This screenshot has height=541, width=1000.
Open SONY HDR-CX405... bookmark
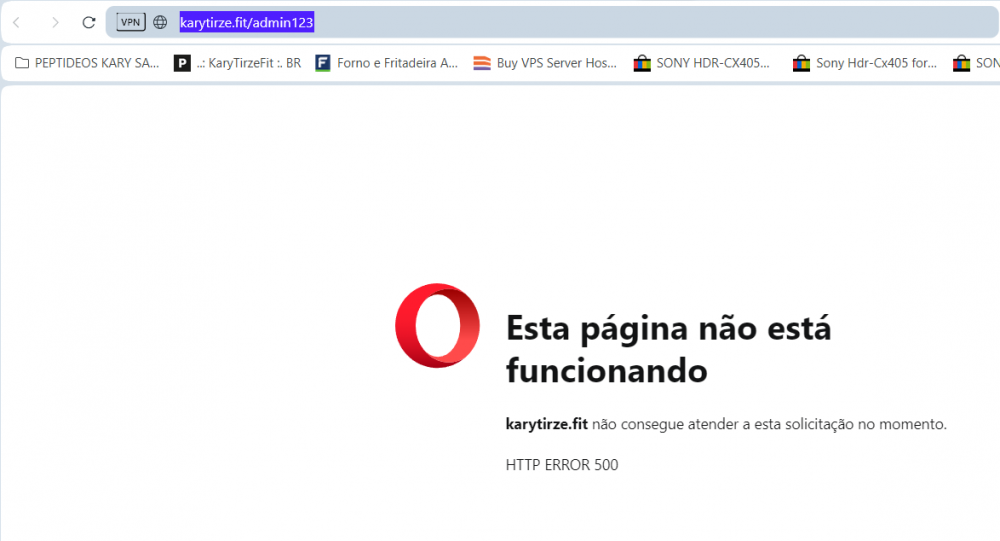(x=702, y=63)
